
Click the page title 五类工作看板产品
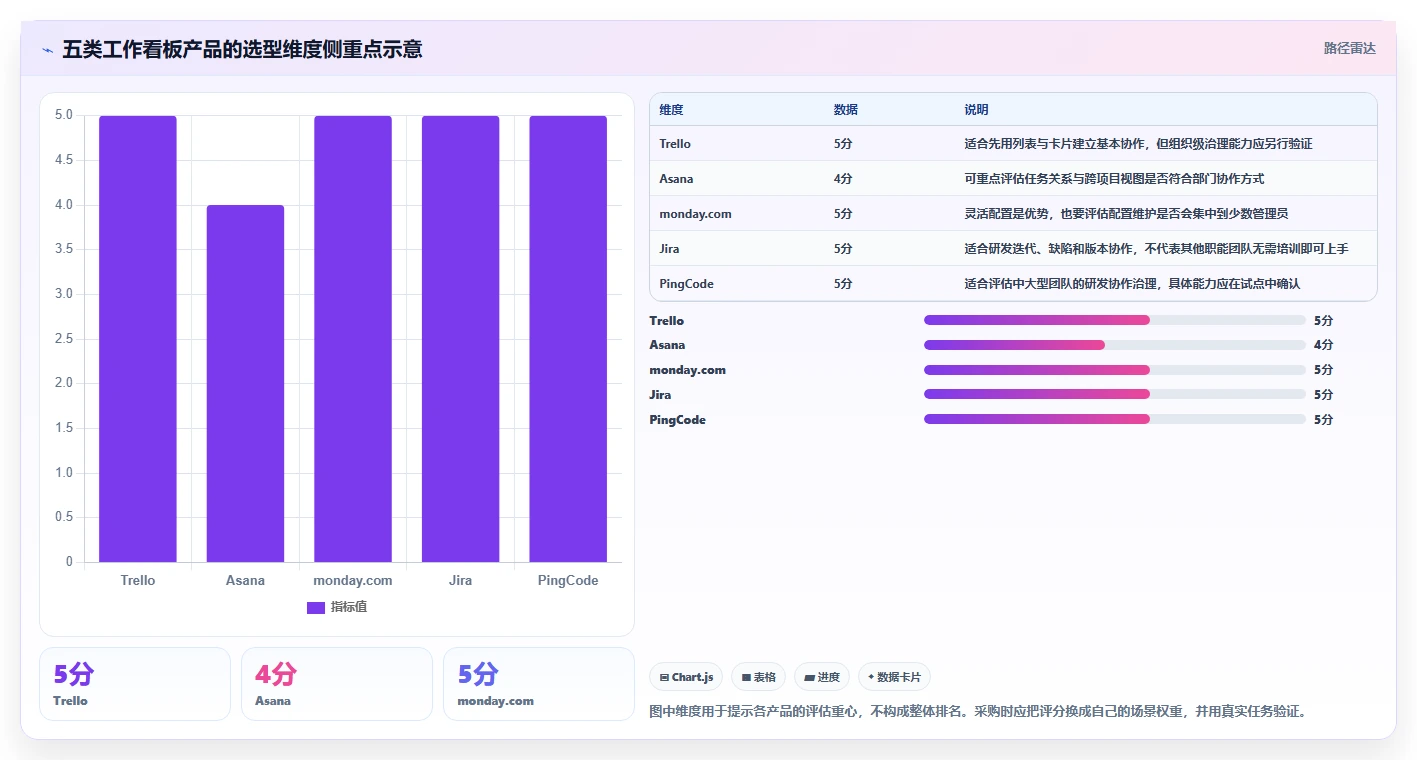pyautogui.click(x=242, y=49)
